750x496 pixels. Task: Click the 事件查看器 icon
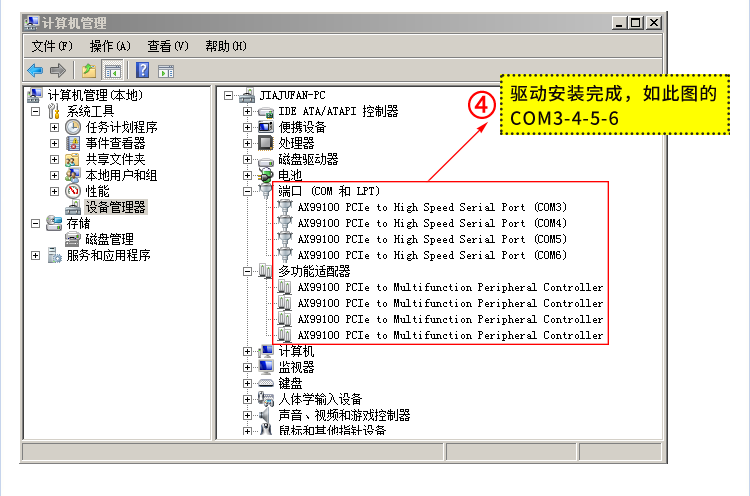click(x=73, y=143)
